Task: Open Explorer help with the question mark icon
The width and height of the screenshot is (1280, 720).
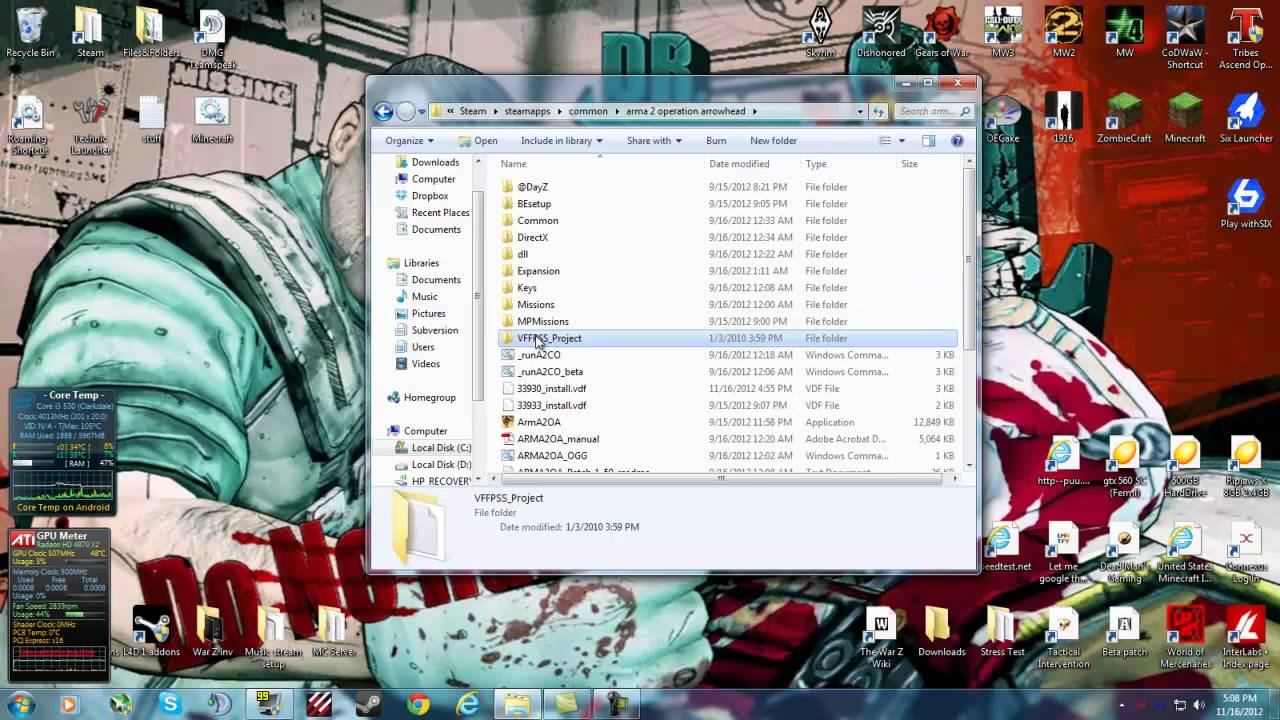Action: (957, 141)
